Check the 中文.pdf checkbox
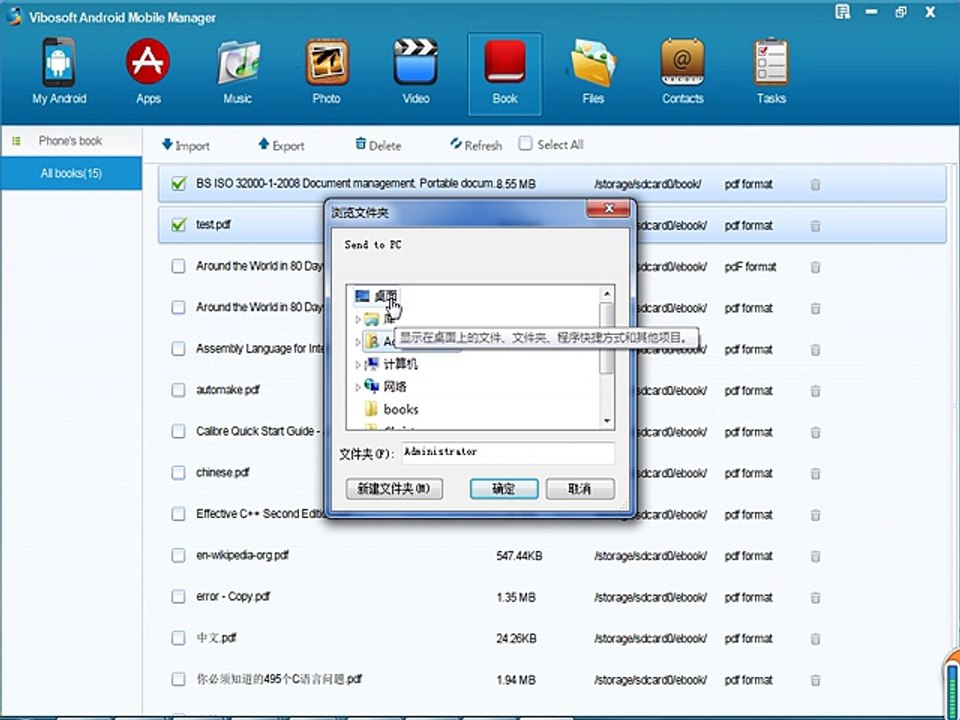This screenshot has width=960, height=720. click(178, 638)
